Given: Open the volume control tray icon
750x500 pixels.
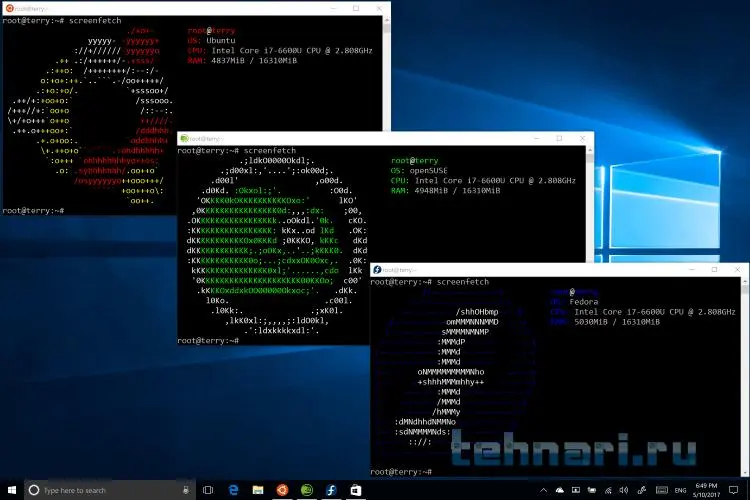Looking at the screenshot, I should click(x=624, y=490).
